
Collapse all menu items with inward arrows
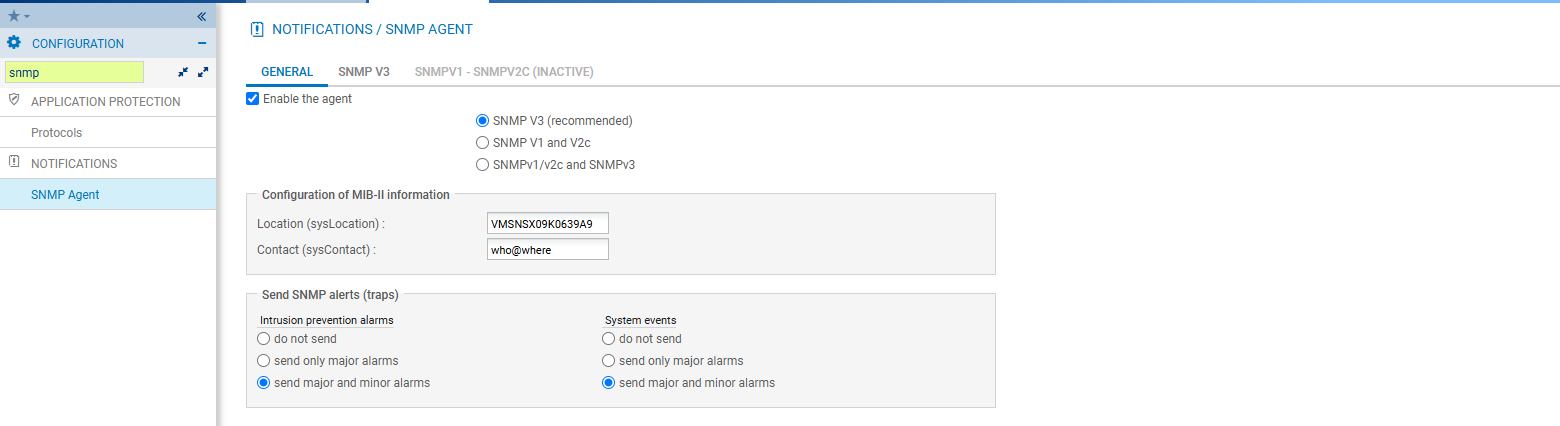point(183,72)
